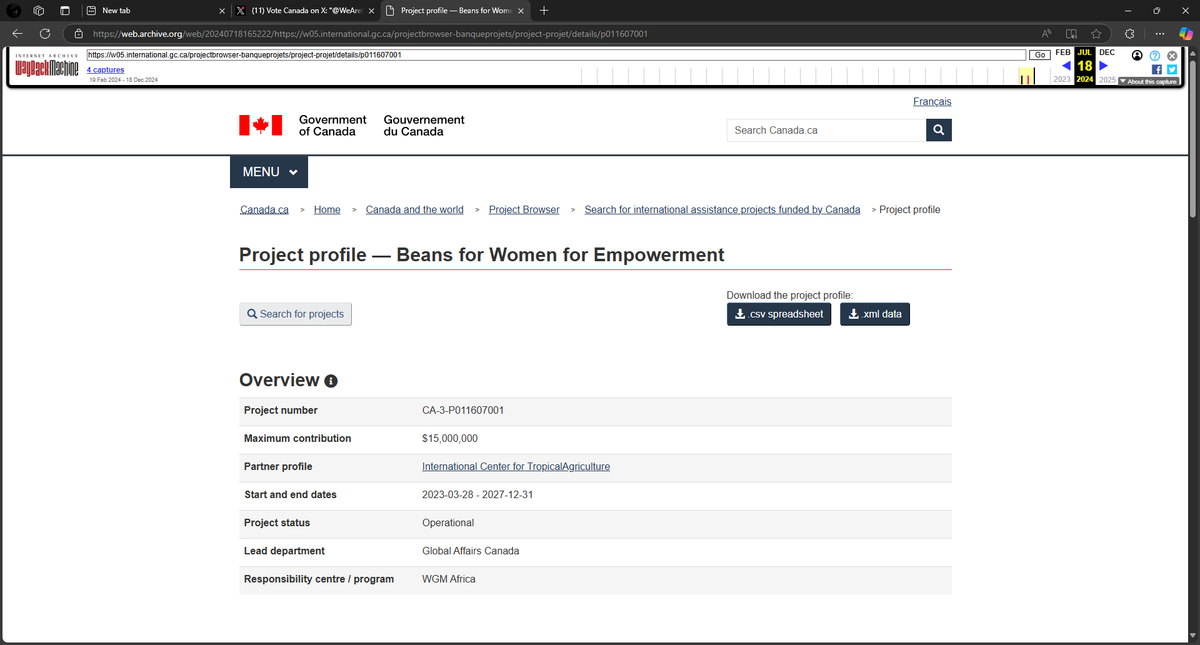
Task: Switch language via Français link
Action: click(932, 102)
